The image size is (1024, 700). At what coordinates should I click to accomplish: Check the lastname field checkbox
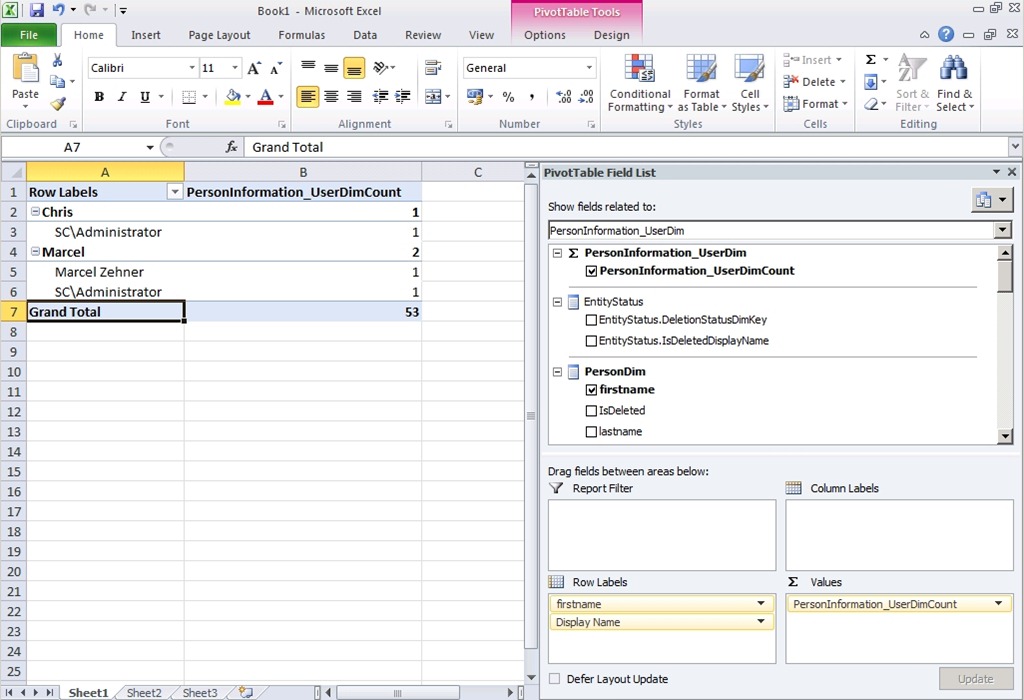[591, 432]
